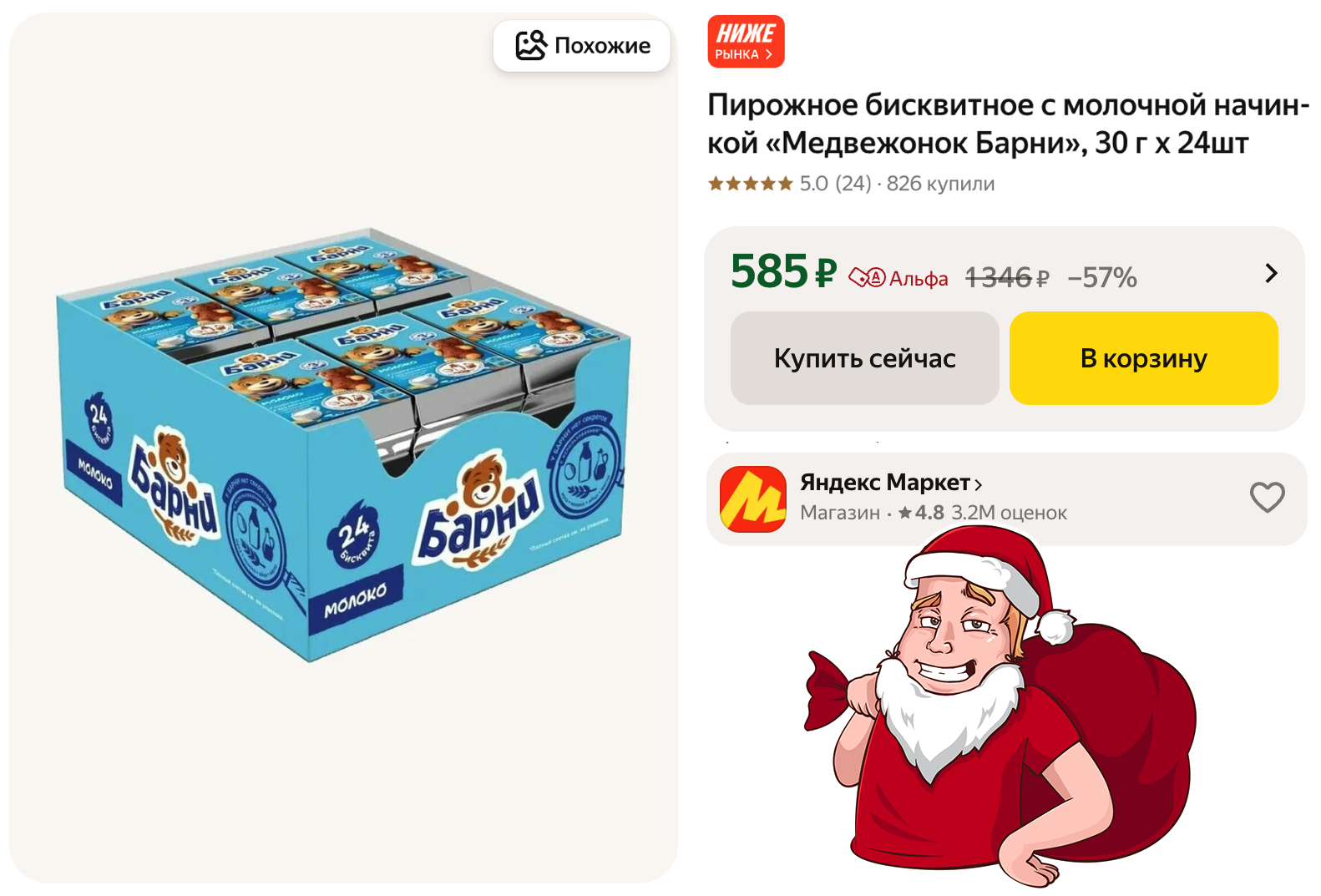Open the Похожие similar products search
The image size is (1321, 896).
point(581,45)
